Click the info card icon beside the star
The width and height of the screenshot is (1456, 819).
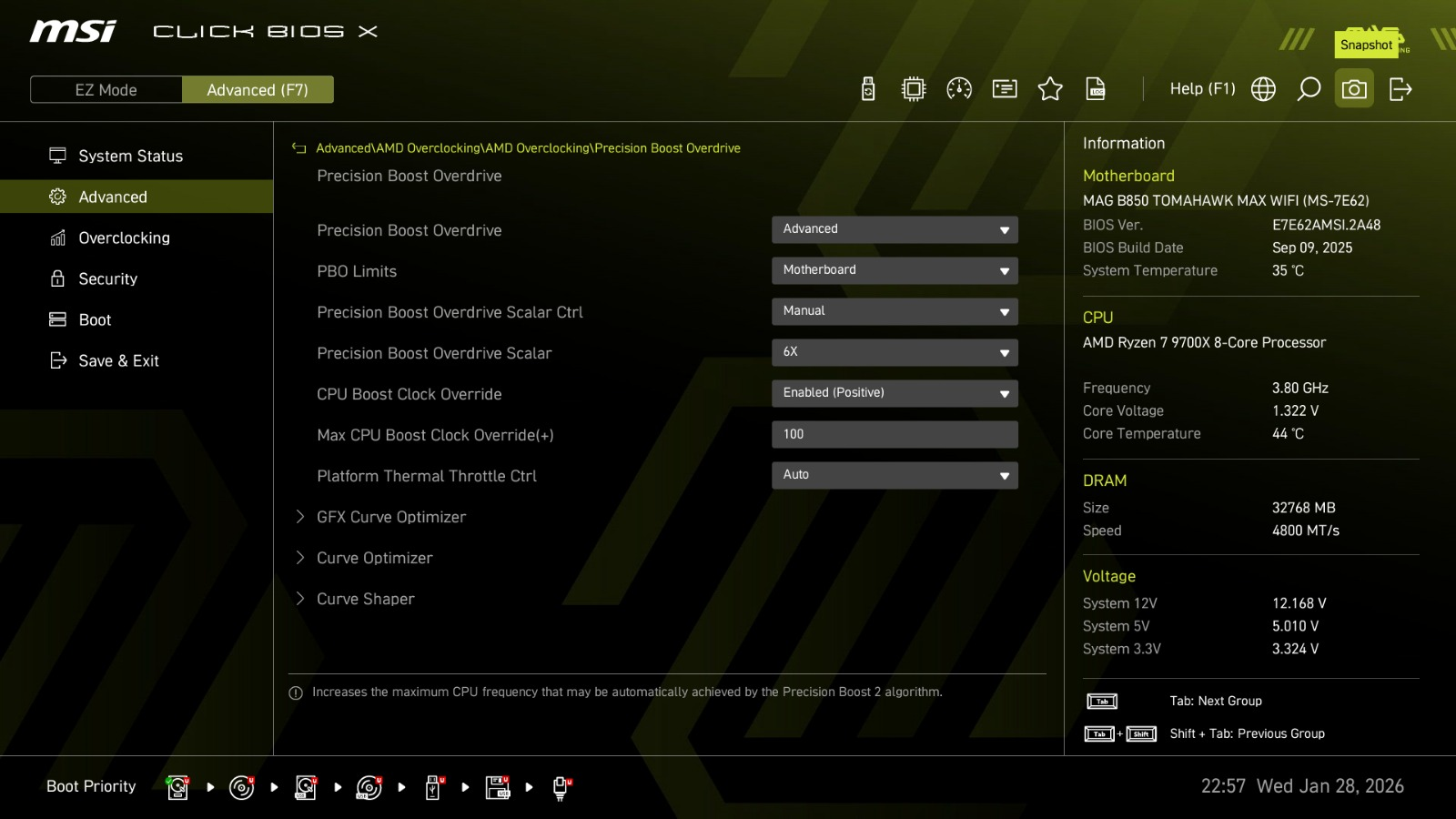(x=1005, y=89)
